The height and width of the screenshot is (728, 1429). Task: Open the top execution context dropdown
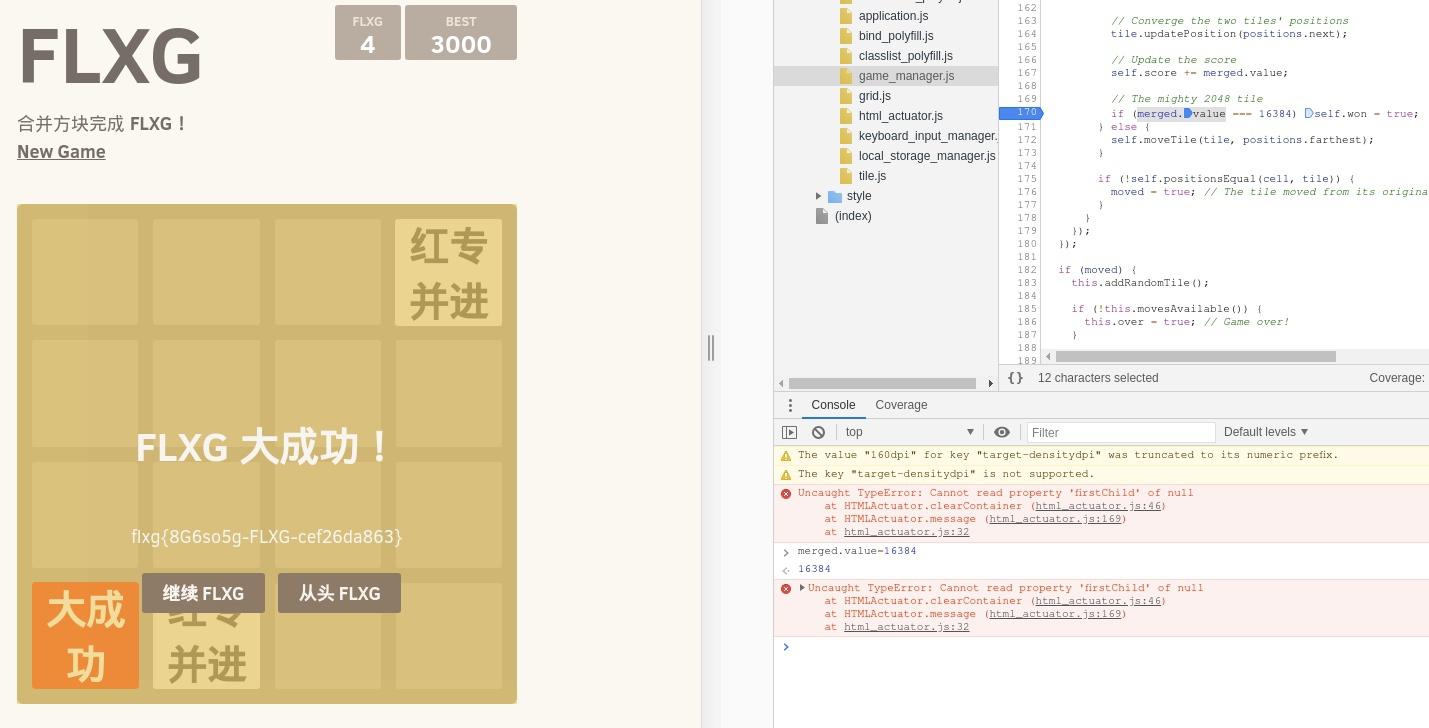point(908,432)
